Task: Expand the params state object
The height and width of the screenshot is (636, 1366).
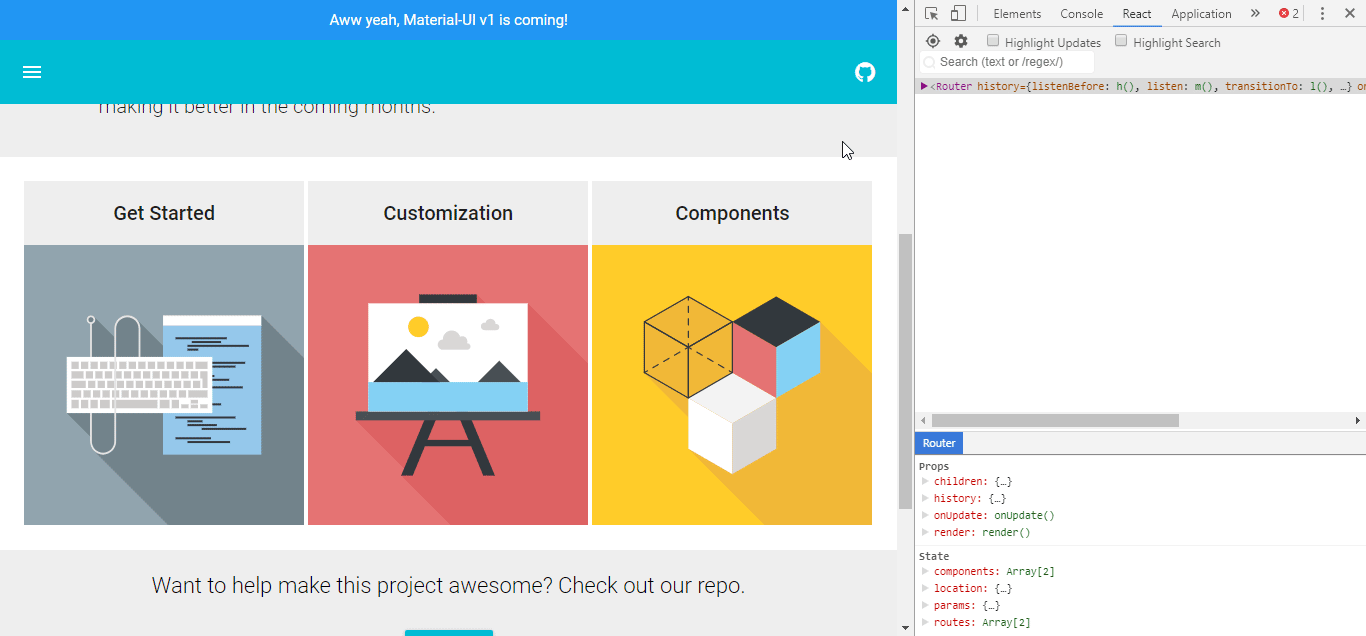Action: coord(925,606)
